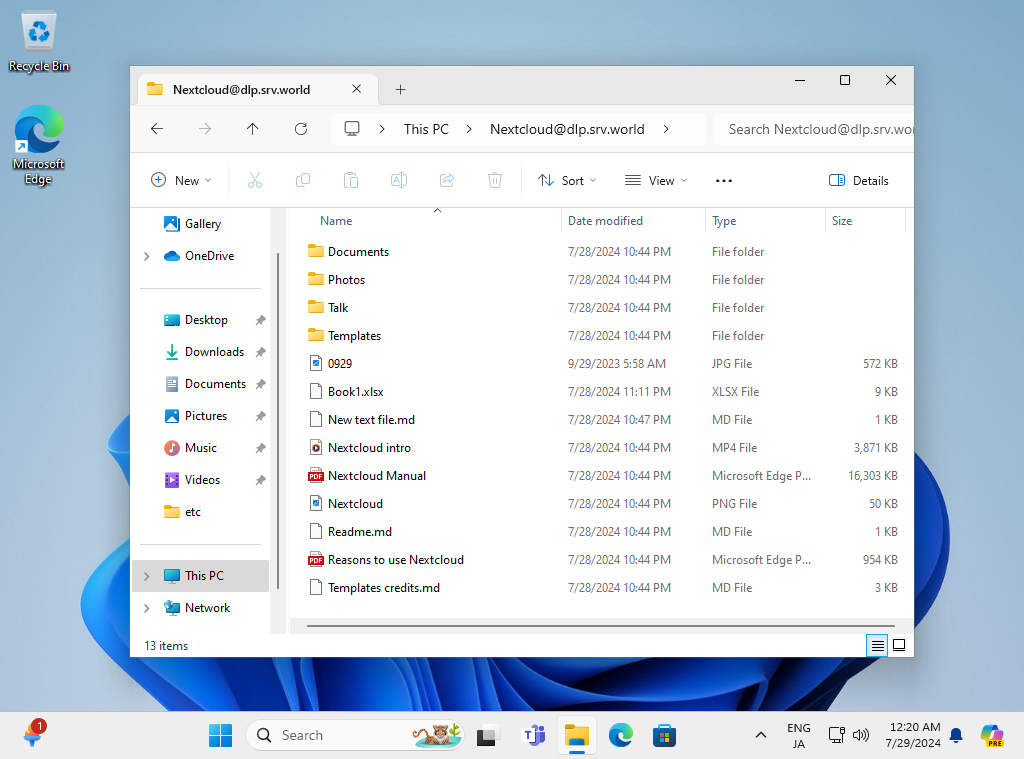Screen dimensions: 1024x759
Task: Unpin Documents using its pin icon
Action: pyautogui.click(x=261, y=383)
